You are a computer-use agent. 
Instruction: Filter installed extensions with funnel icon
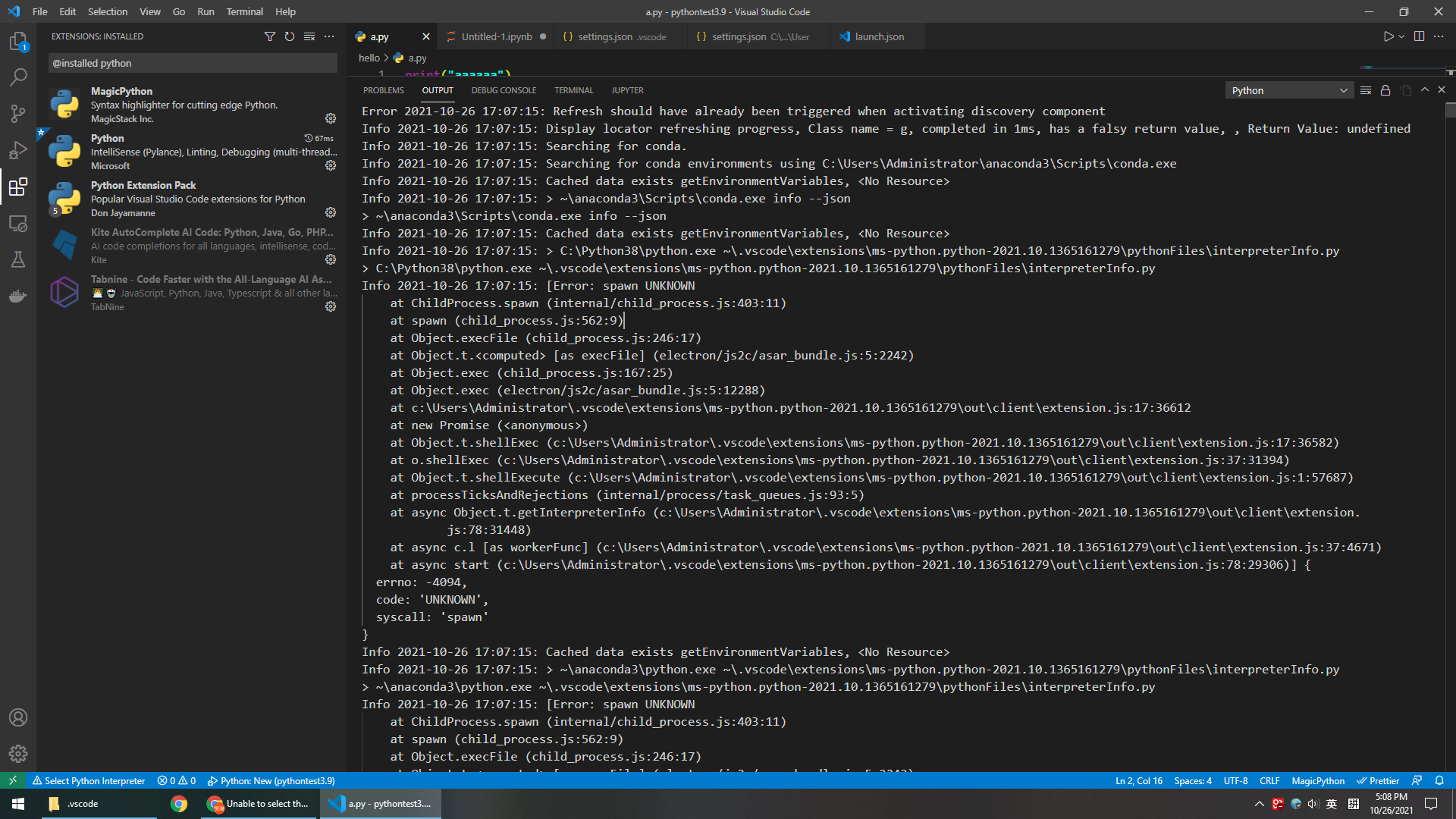coord(270,36)
